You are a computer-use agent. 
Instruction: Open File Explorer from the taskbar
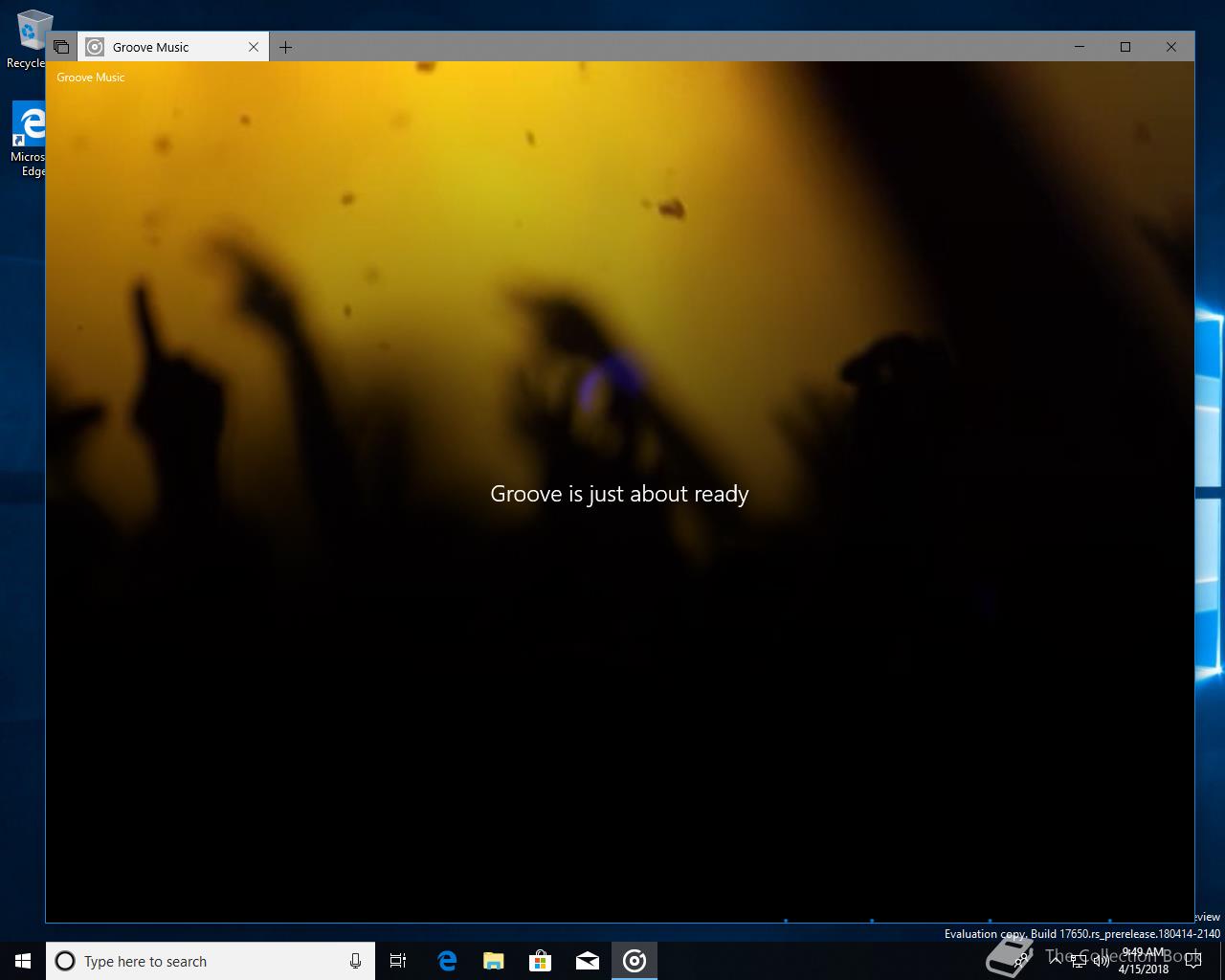click(x=493, y=961)
